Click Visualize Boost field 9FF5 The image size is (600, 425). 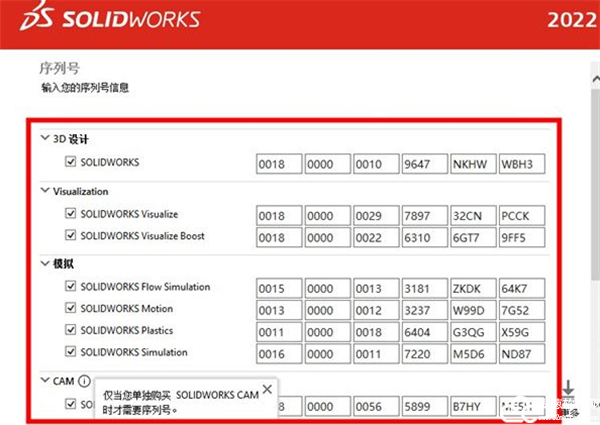pyautogui.click(x=522, y=238)
